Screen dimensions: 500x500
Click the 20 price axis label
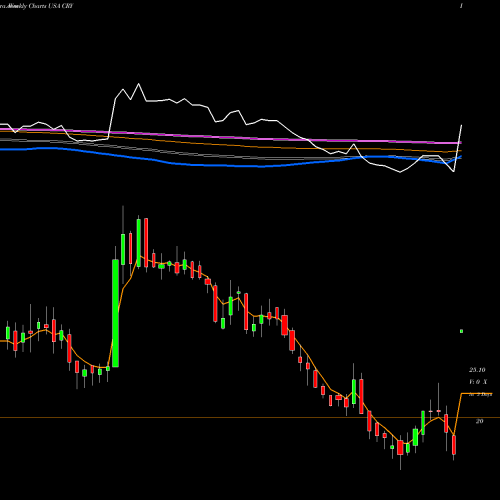[479, 421]
